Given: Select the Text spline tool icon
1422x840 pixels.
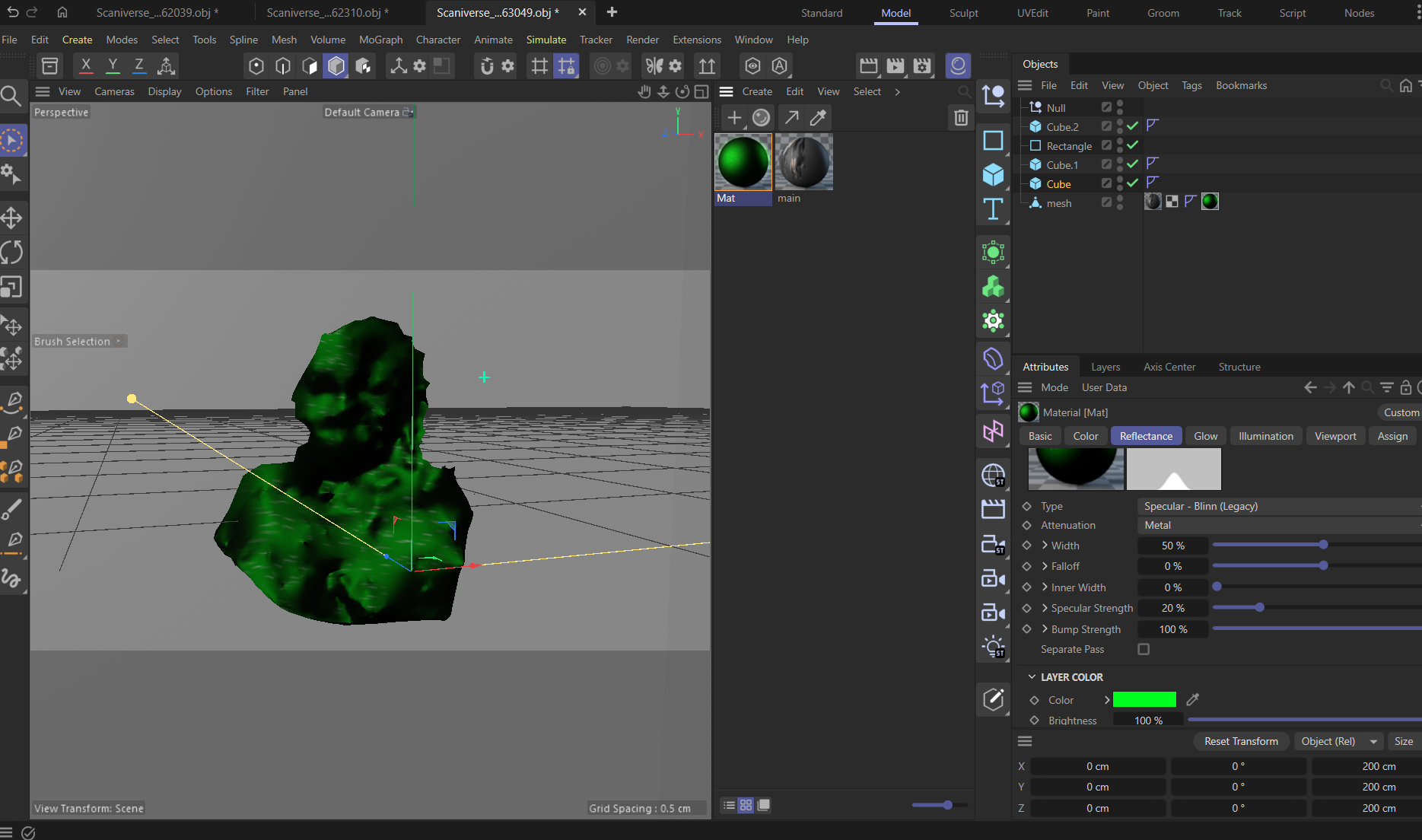Looking at the screenshot, I should coord(993,209).
